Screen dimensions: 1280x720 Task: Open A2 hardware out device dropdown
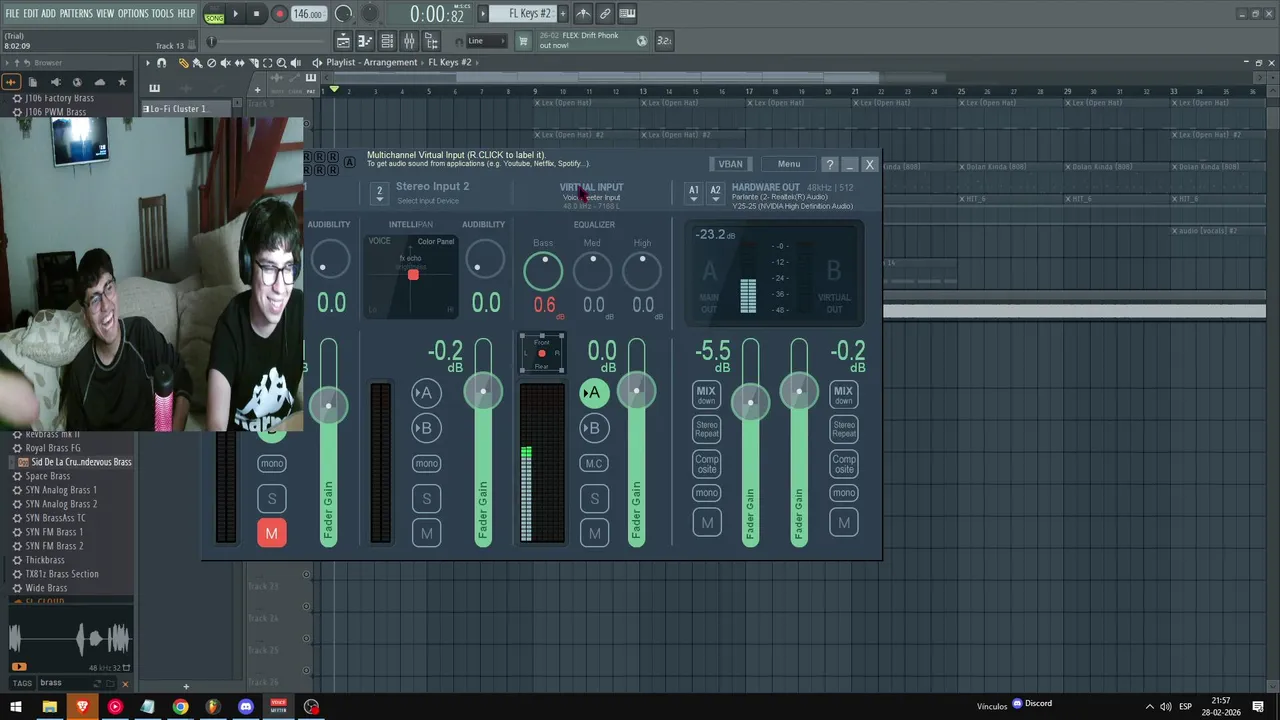[715, 192]
